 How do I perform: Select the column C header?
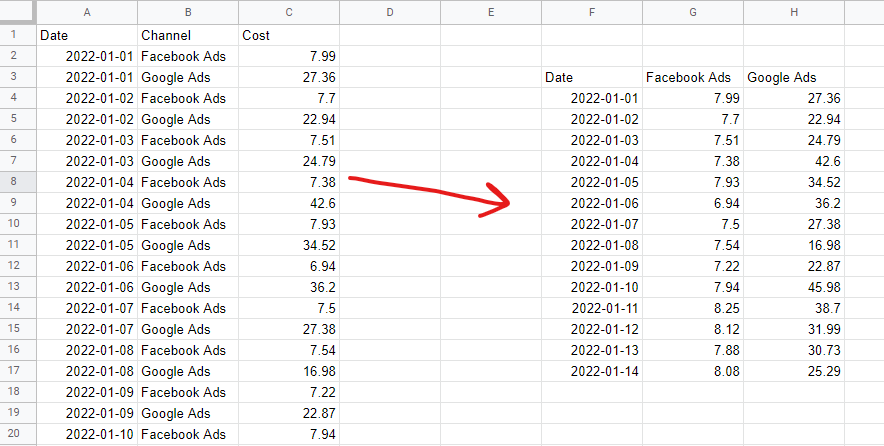click(x=289, y=12)
